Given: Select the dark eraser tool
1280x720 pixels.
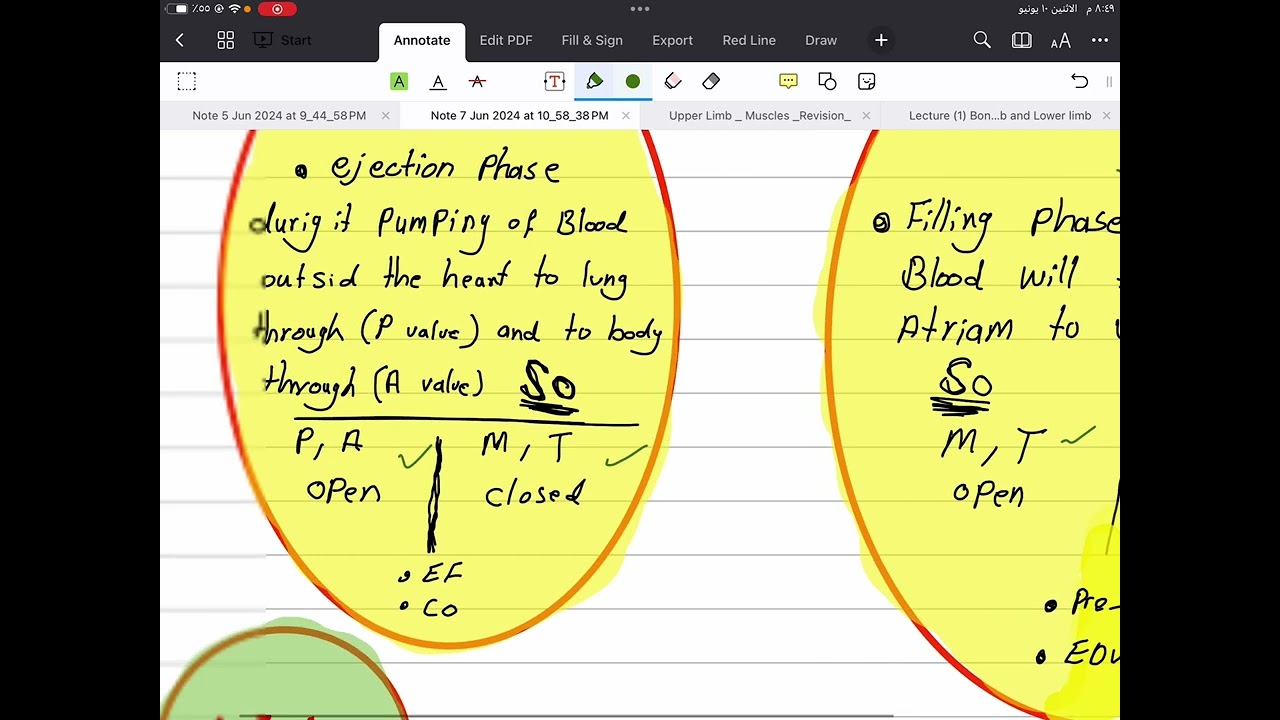Looking at the screenshot, I should click(711, 81).
